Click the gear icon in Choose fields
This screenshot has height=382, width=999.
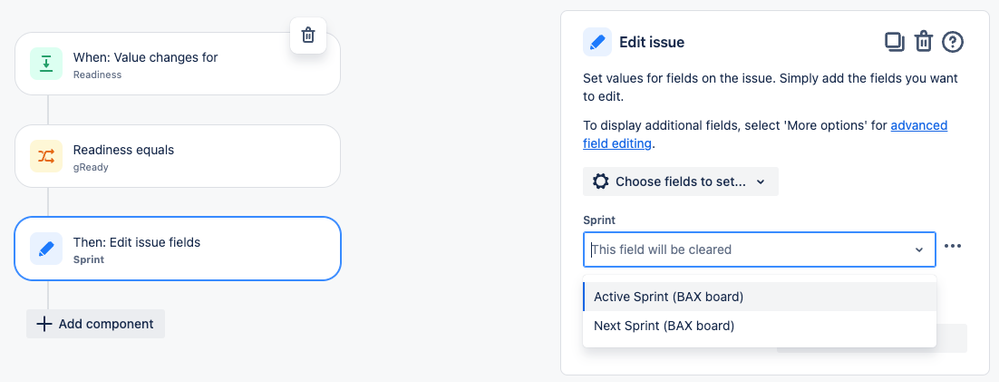coord(600,181)
